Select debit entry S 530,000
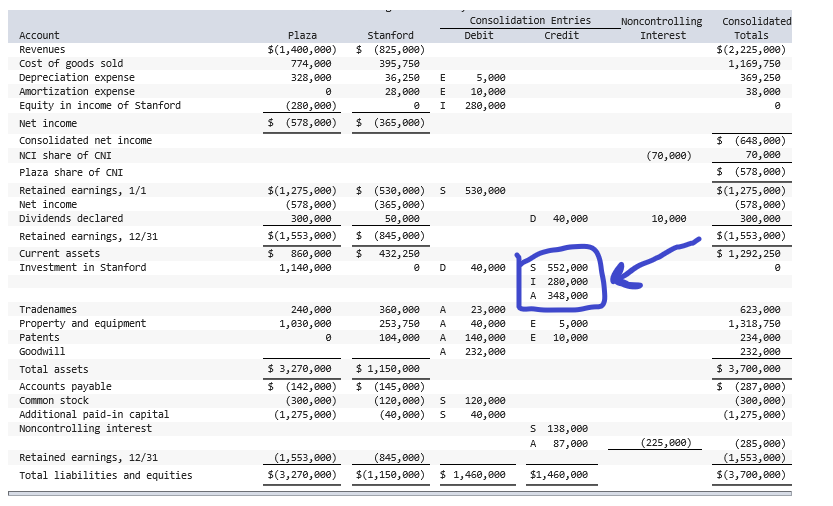 pos(473,190)
